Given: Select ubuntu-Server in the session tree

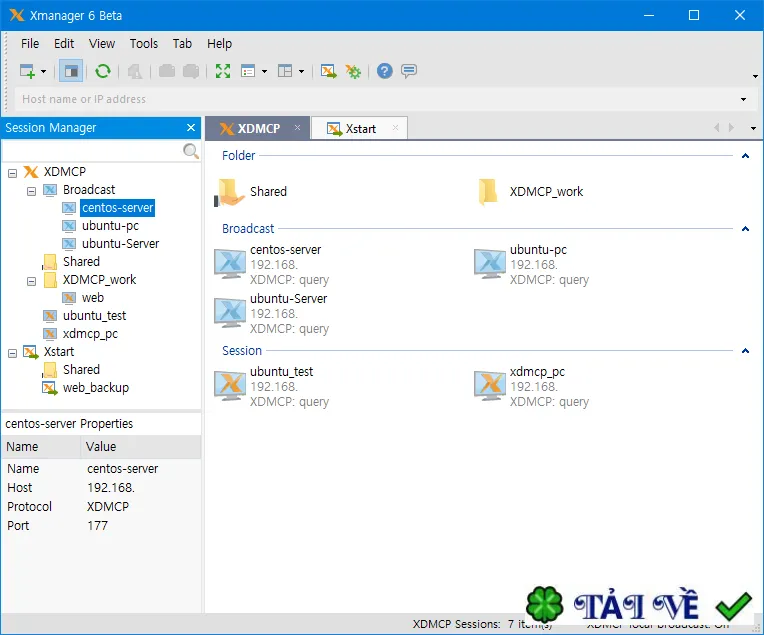Looking at the screenshot, I should (x=120, y=244).
